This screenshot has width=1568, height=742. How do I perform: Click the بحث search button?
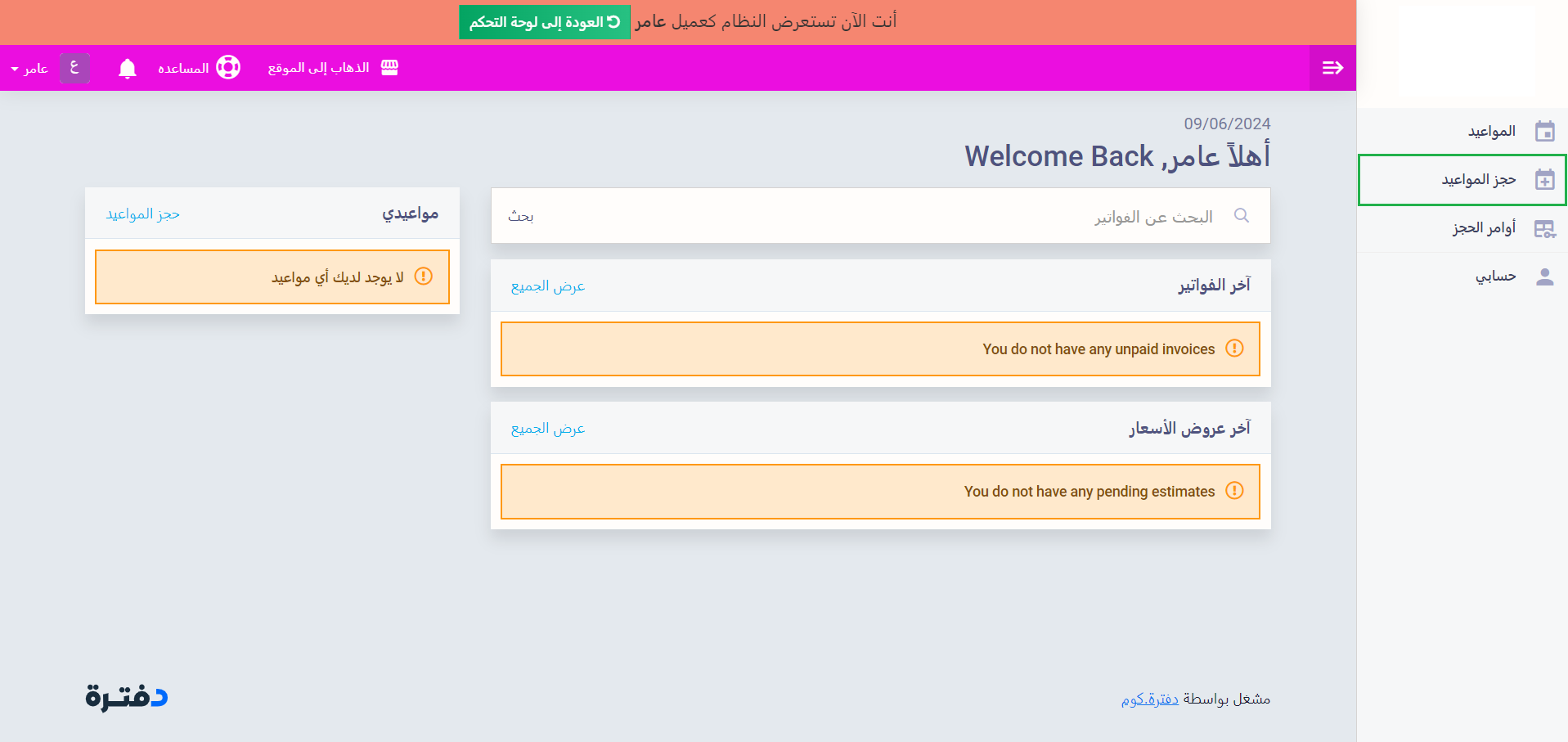520,216
